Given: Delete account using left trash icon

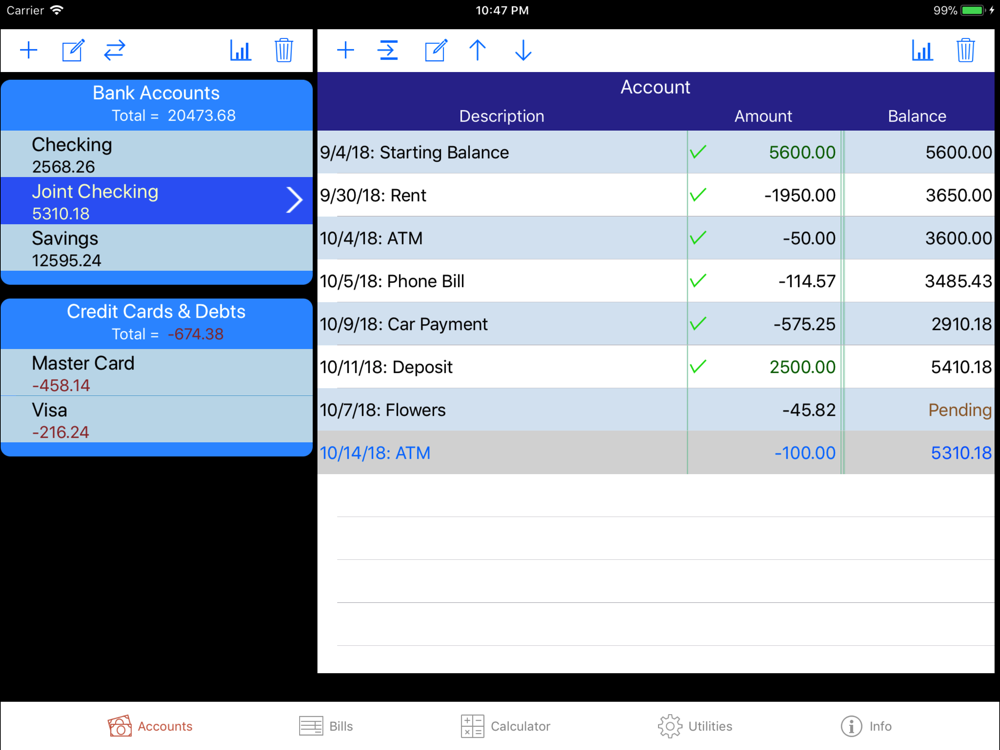Looking at the screenshot, I should [x=284, y=50].
